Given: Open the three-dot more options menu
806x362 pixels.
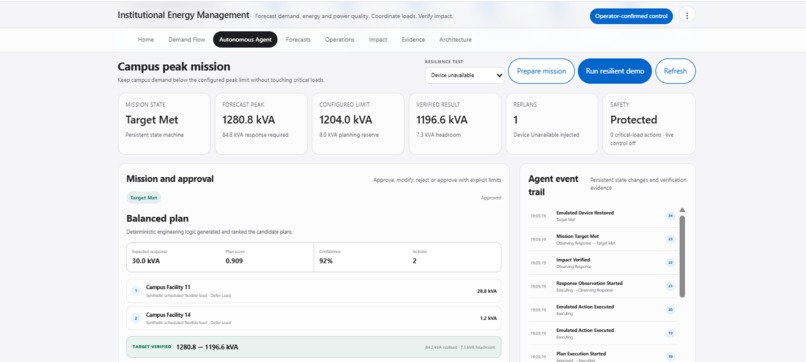Looking at the screenshot, I should click(x=687, y=15).
